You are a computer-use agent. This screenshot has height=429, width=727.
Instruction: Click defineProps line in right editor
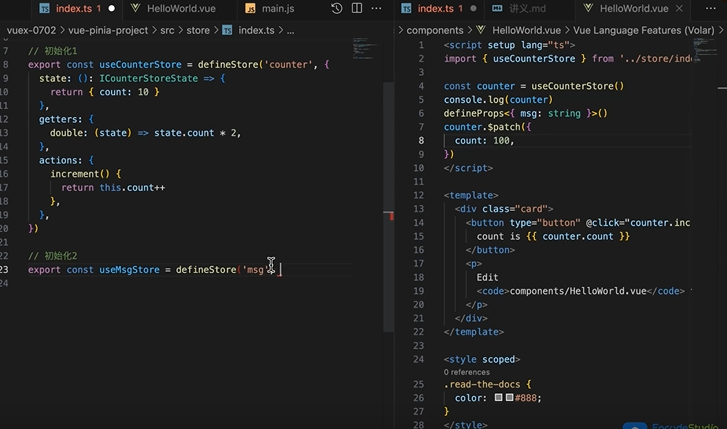point(525,113)
